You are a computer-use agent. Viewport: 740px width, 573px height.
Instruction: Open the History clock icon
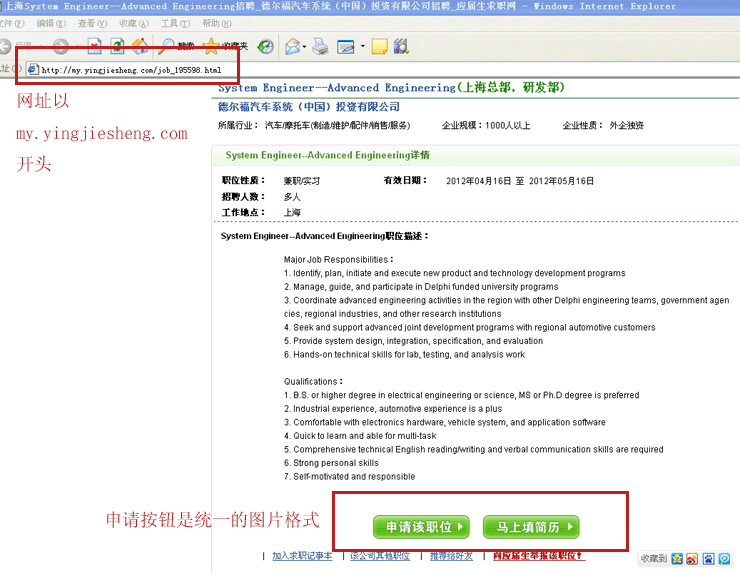[266, 46]
